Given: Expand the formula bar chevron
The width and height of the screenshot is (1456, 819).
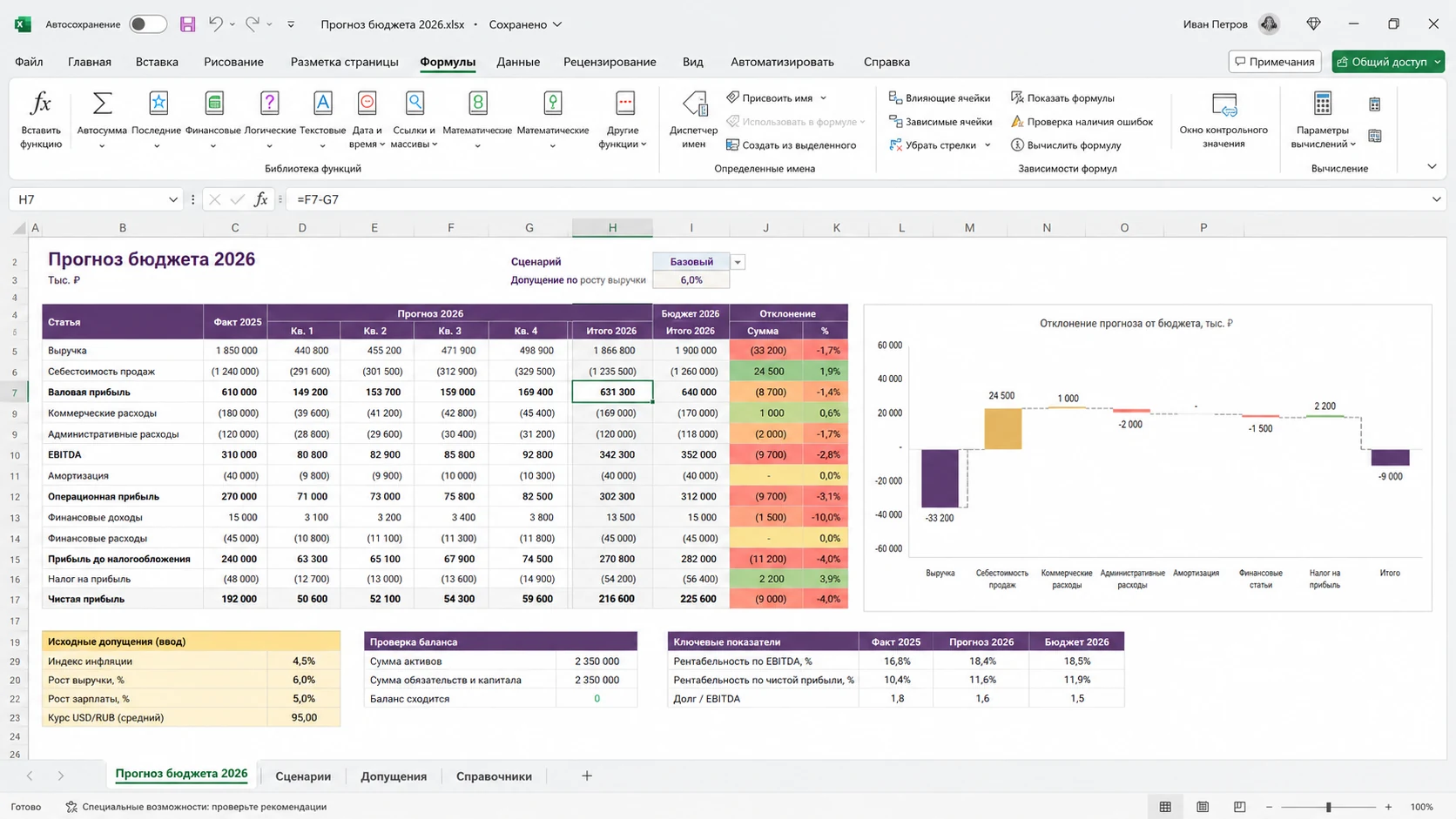Looking at the screenshot, I should (x=1436, y=199).
